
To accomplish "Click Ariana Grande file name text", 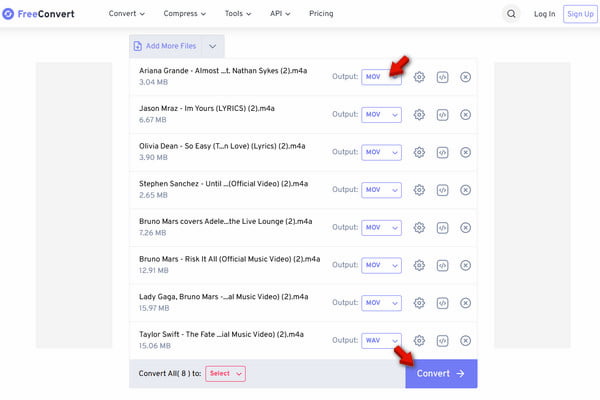I will pos(223,71).
